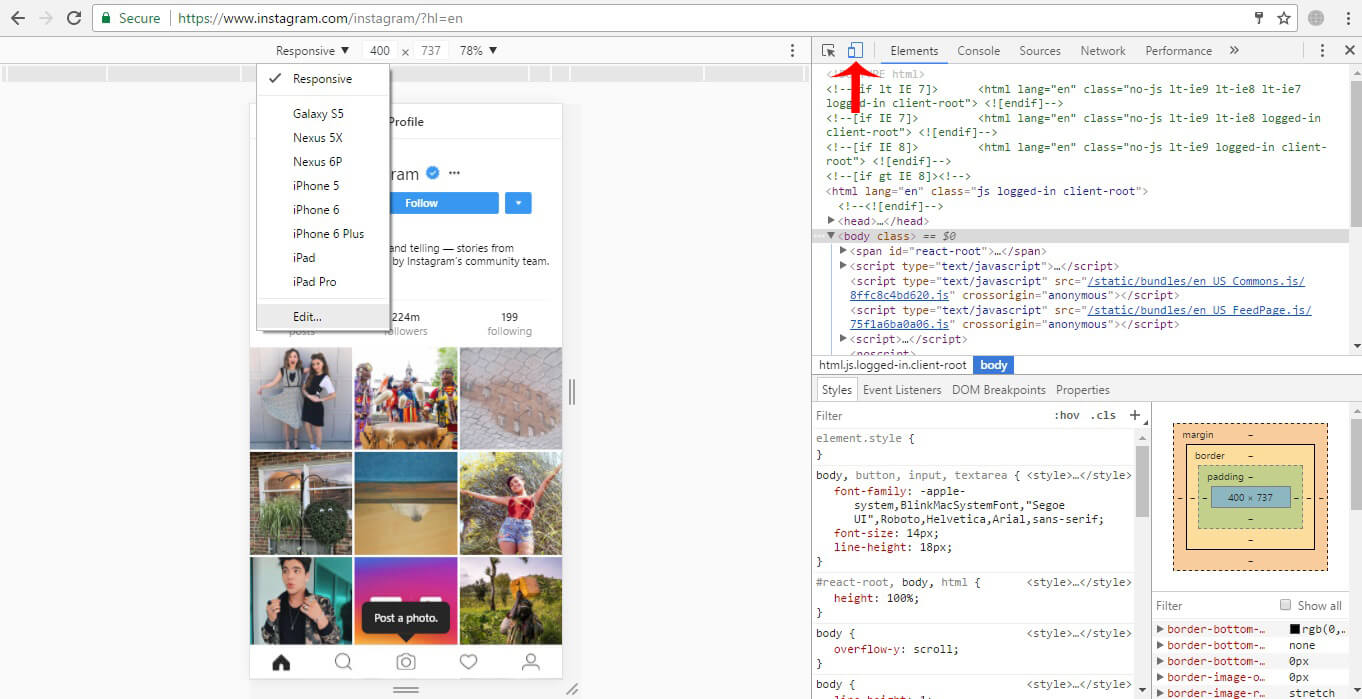1362x699 pixels.
Task: Click the verified badge icon
Action: tap(433, 173)
